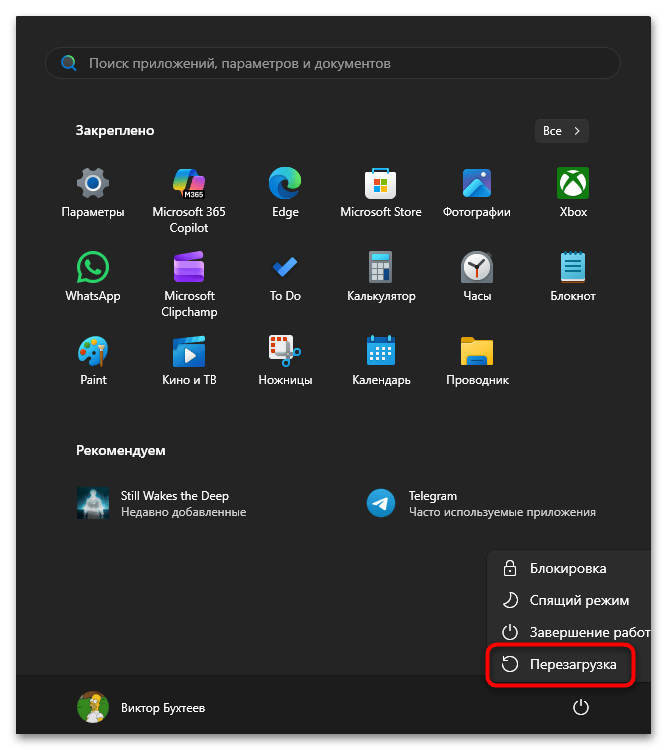Select Завершение работы option

tap(569, 632)
